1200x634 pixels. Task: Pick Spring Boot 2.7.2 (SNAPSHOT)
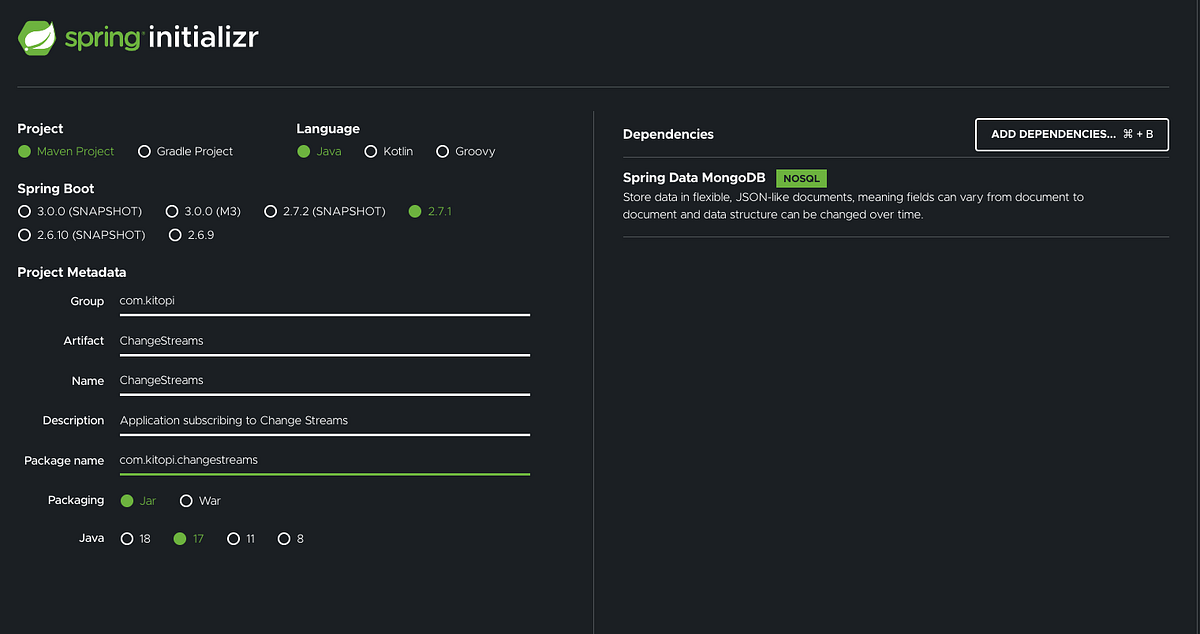tap(271, 212)
